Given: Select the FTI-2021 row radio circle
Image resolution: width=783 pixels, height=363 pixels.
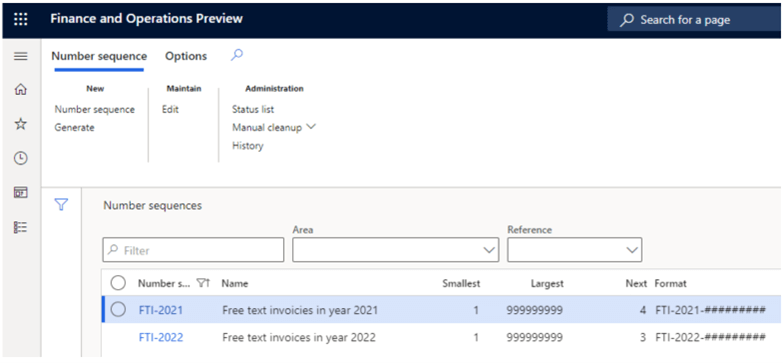Looking at the screenshot, I should 118,310.
